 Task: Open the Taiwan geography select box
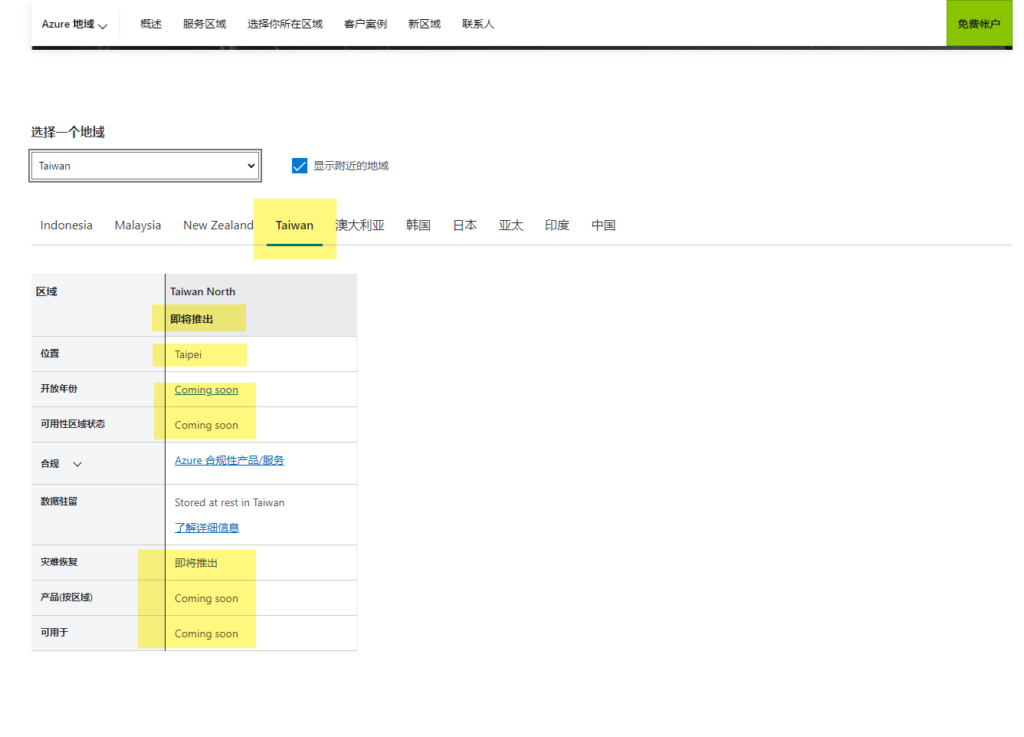146,166
